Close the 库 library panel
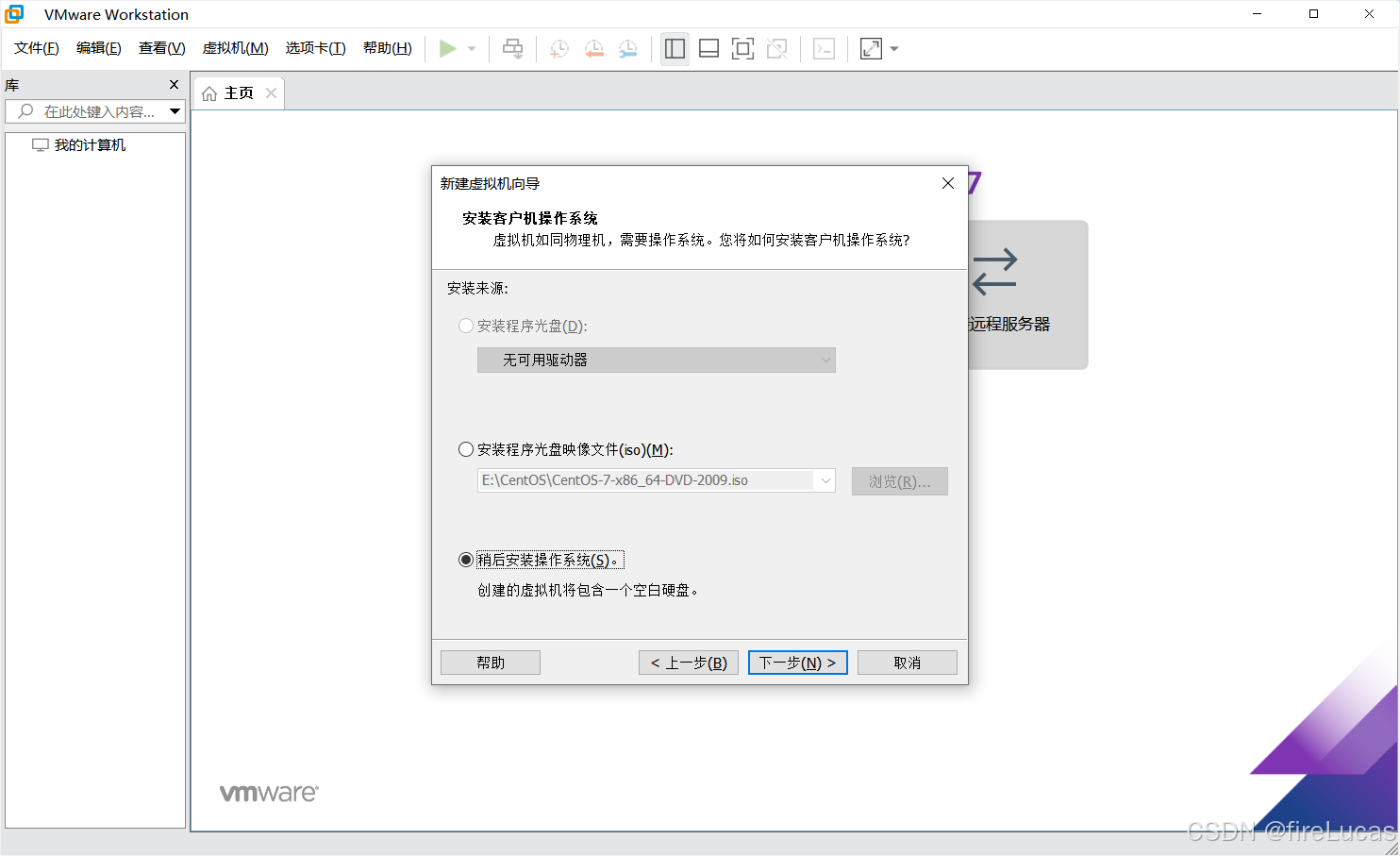 (174, 85)
